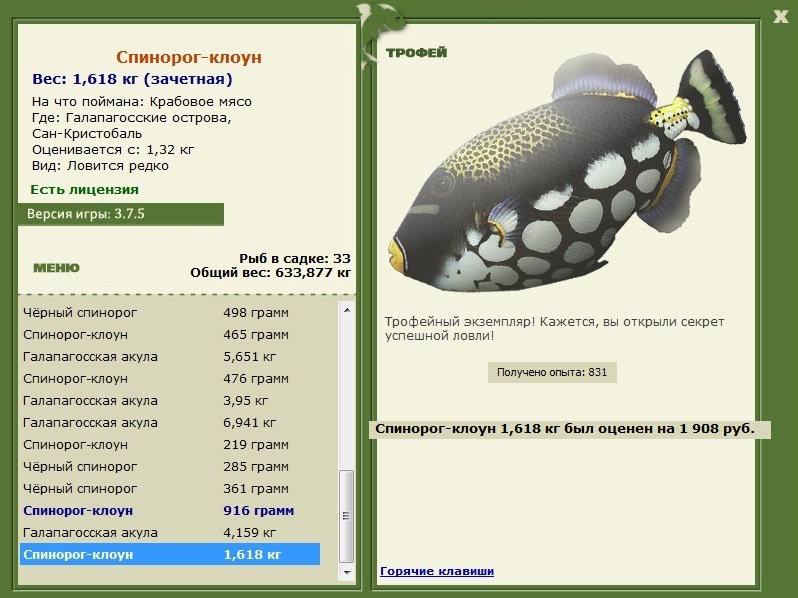Select bold Спинорог-клоун 916 грамм row
The height and width of the screenshot is (598, 798).
point(170,510)
